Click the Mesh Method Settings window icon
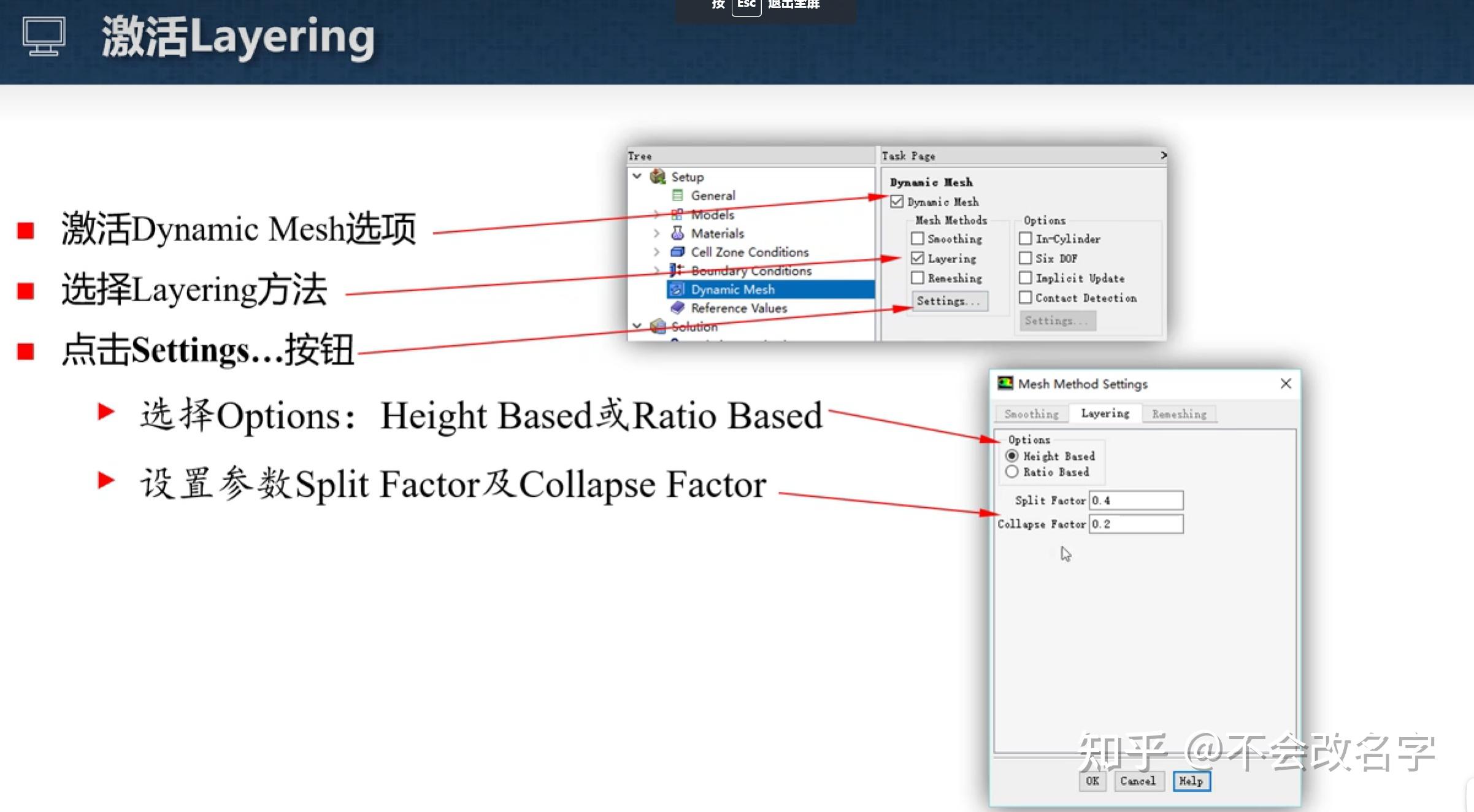The image size is (1474, 812). pyautogui.click(x=1005, y=383)
